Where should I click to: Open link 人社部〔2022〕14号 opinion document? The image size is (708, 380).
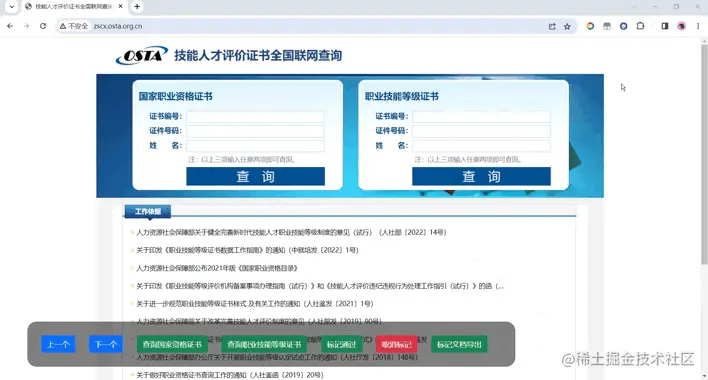coord(291,232)
